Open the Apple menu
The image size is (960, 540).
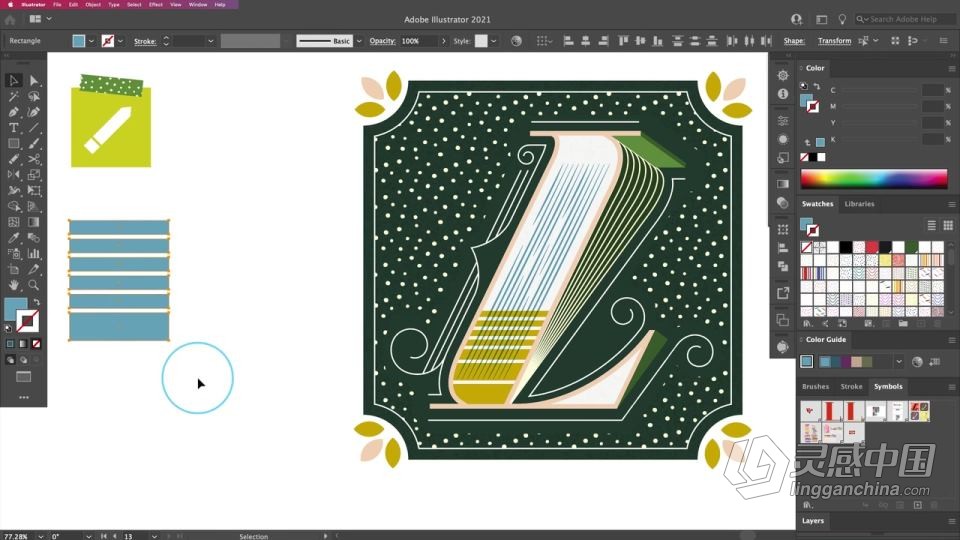pos(10,4)
